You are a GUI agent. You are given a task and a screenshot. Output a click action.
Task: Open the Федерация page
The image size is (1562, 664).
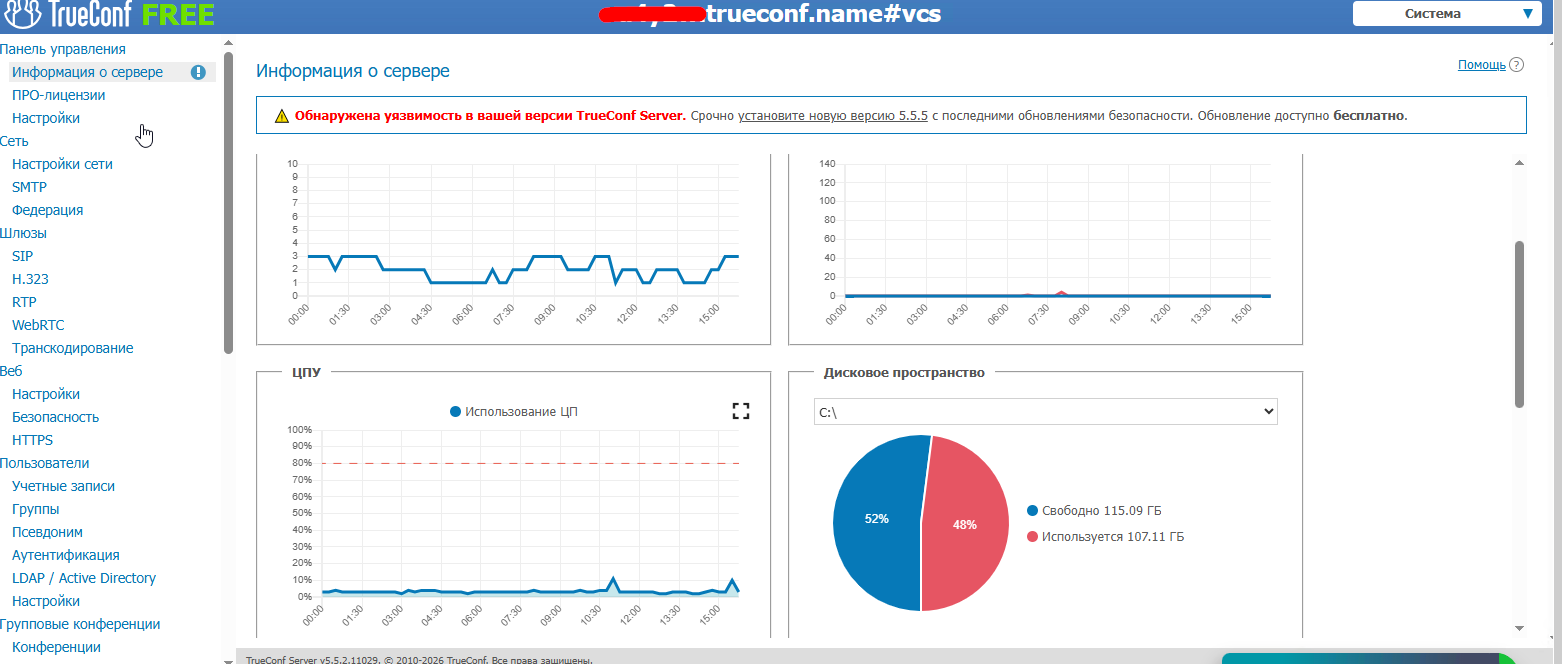pyautogui.click(x=47, y=210)
